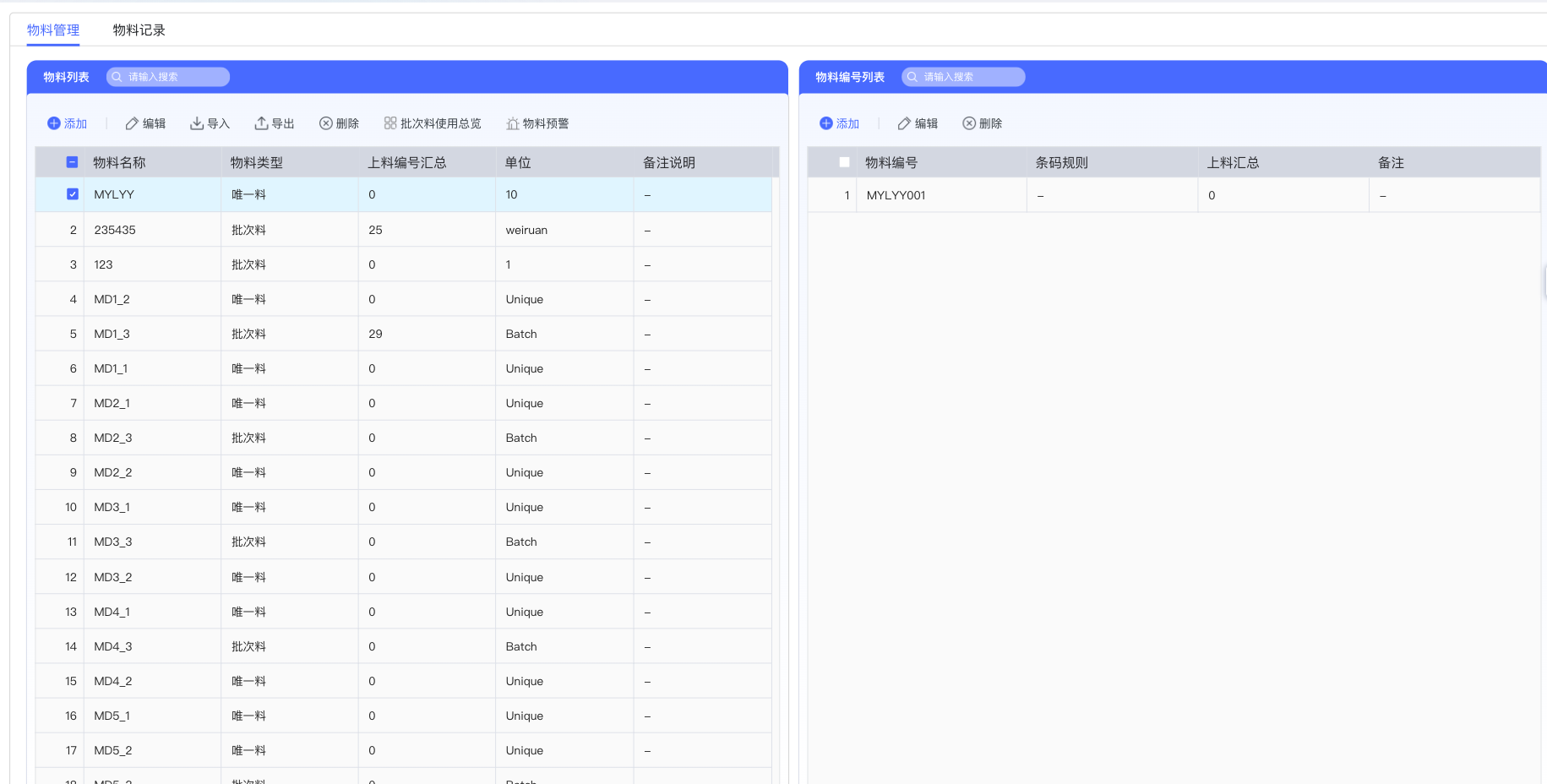
Task: Select the MYLYY001 material number row
Action: click(x=896, y=195)
